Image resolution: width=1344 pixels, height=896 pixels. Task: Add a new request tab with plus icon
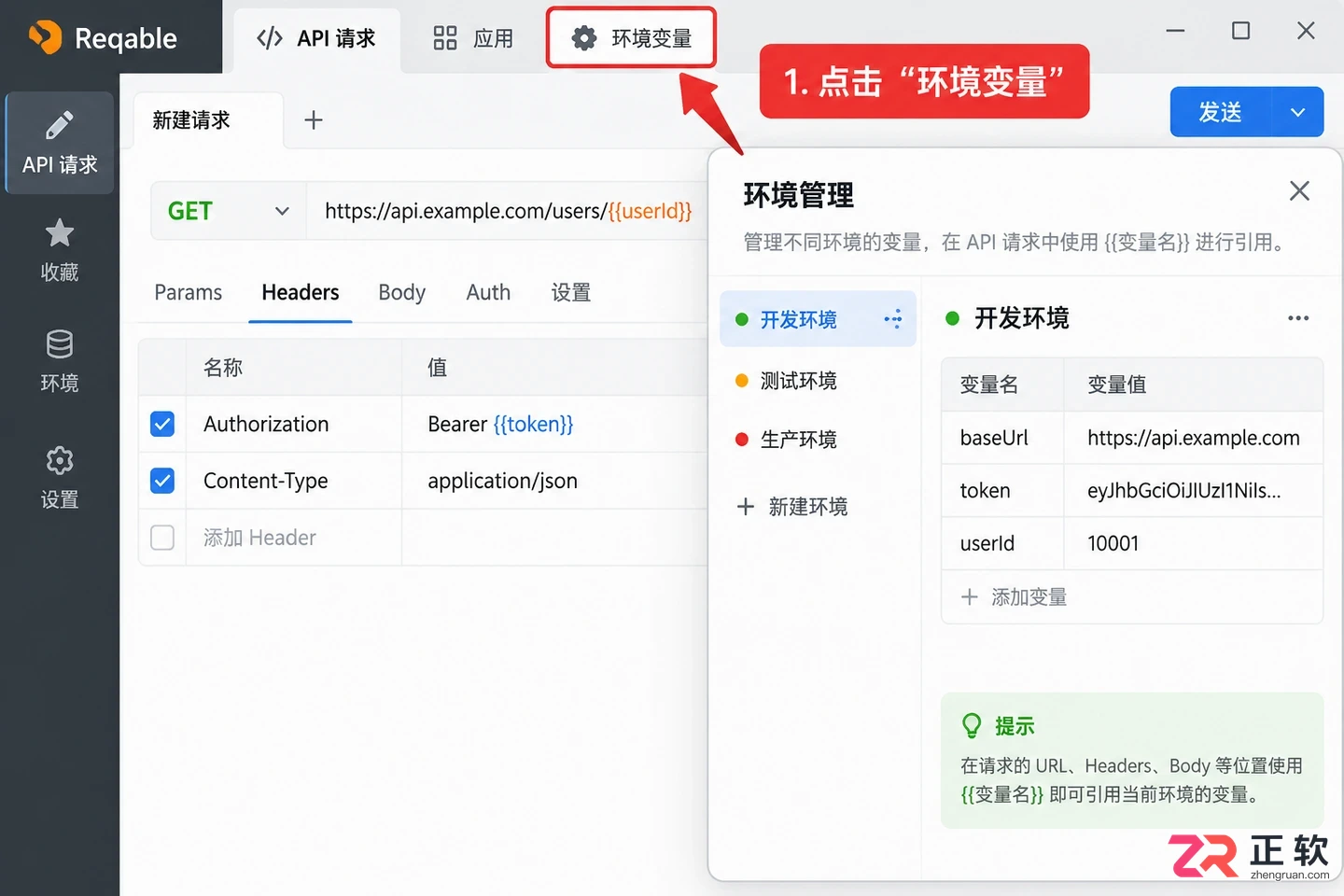314,119
